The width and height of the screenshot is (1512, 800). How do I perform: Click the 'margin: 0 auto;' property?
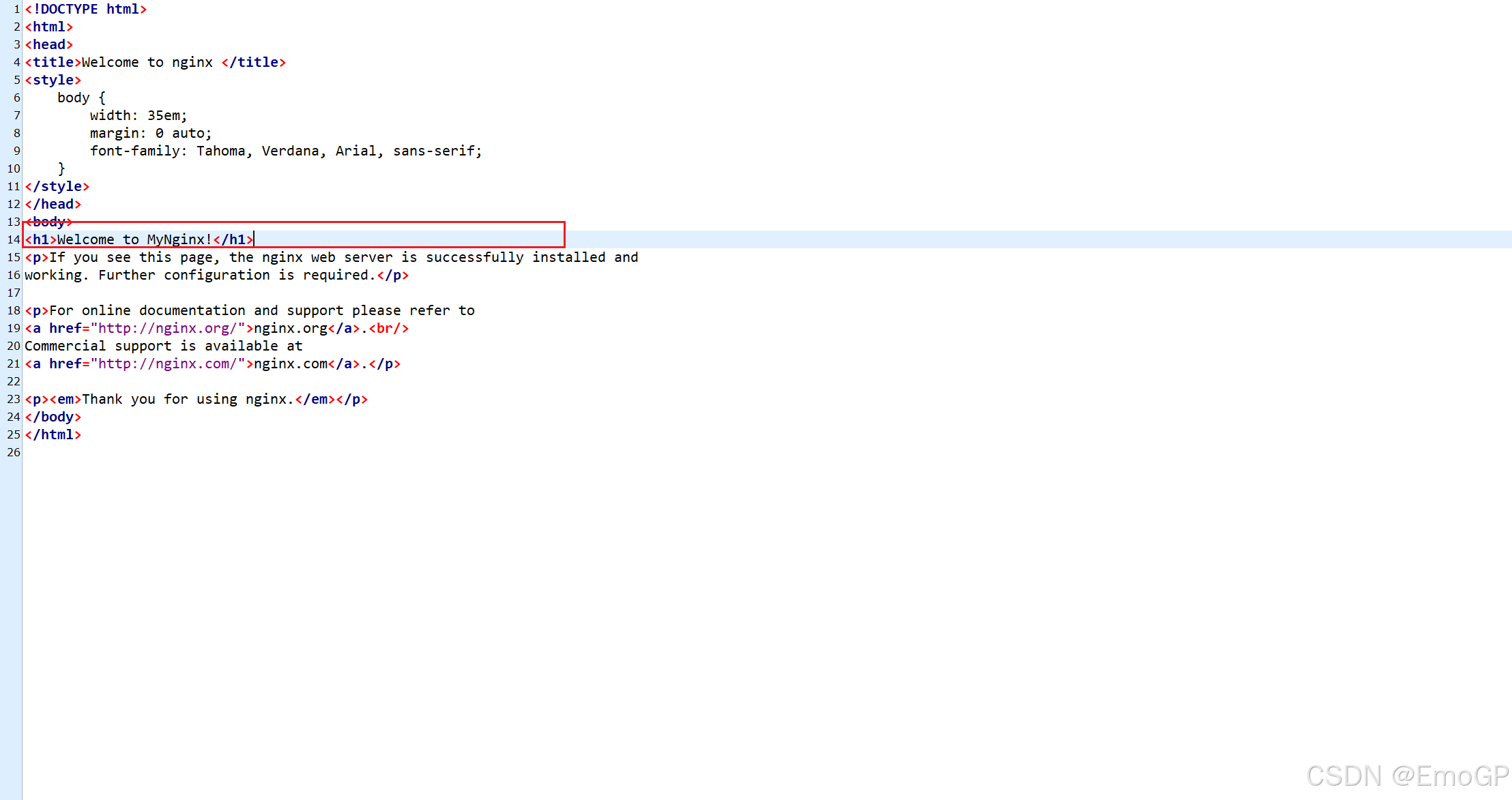151,133
